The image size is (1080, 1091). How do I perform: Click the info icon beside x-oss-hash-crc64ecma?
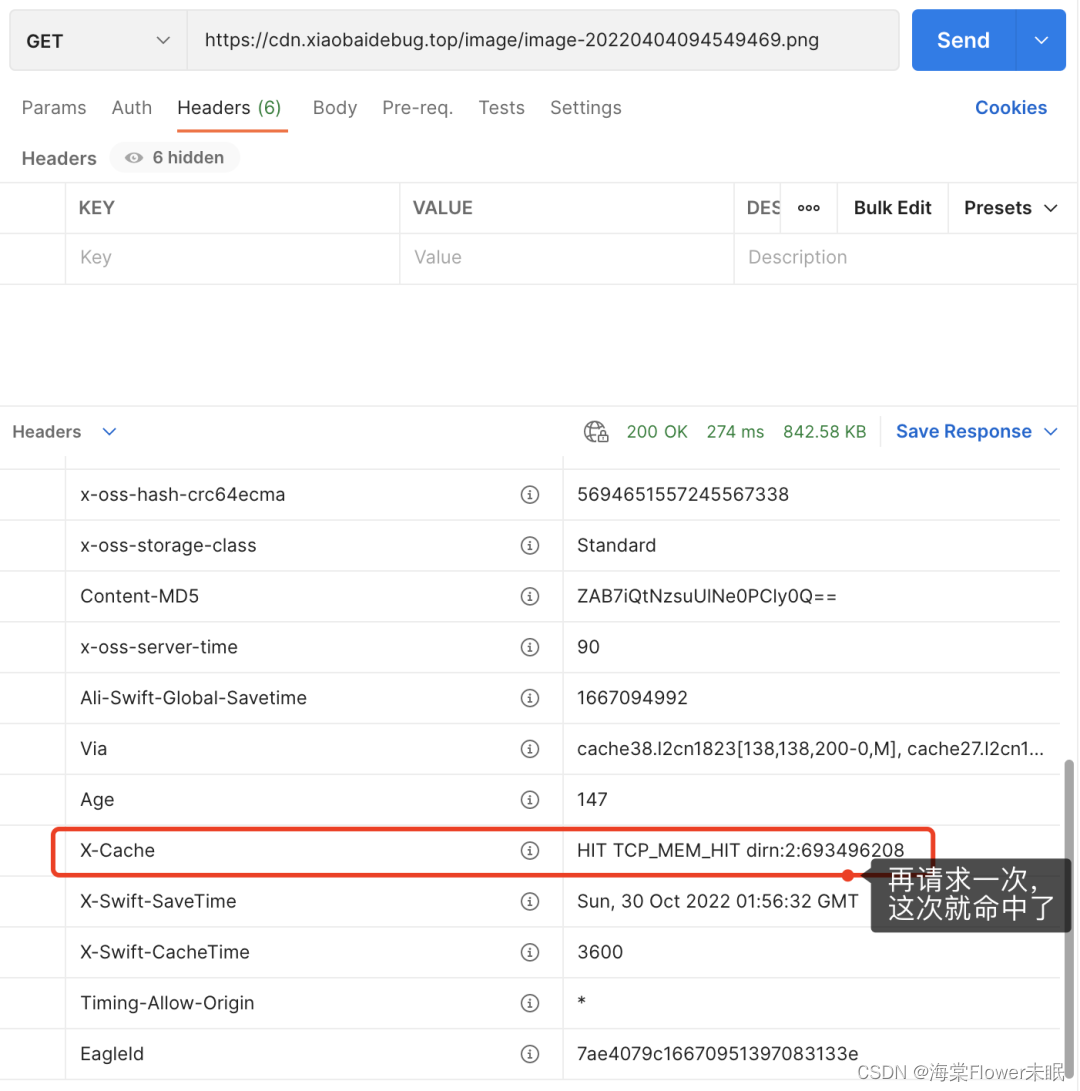pyautogui.click(x=530, y=494)
